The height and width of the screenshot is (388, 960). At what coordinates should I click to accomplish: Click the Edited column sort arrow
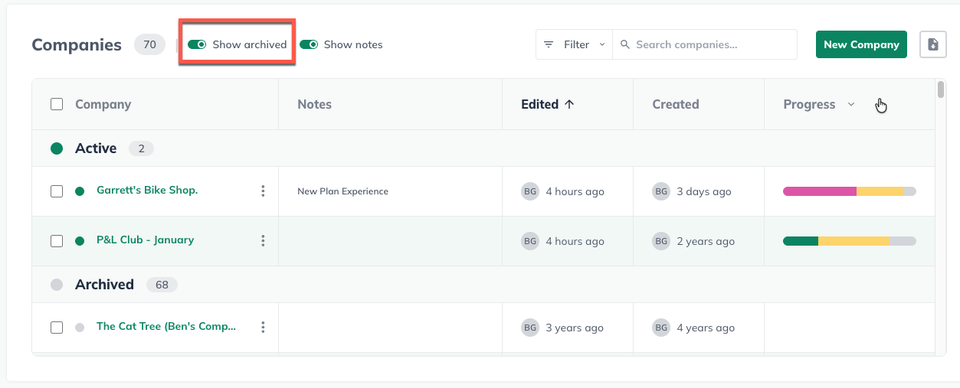[x=569, y=105]
